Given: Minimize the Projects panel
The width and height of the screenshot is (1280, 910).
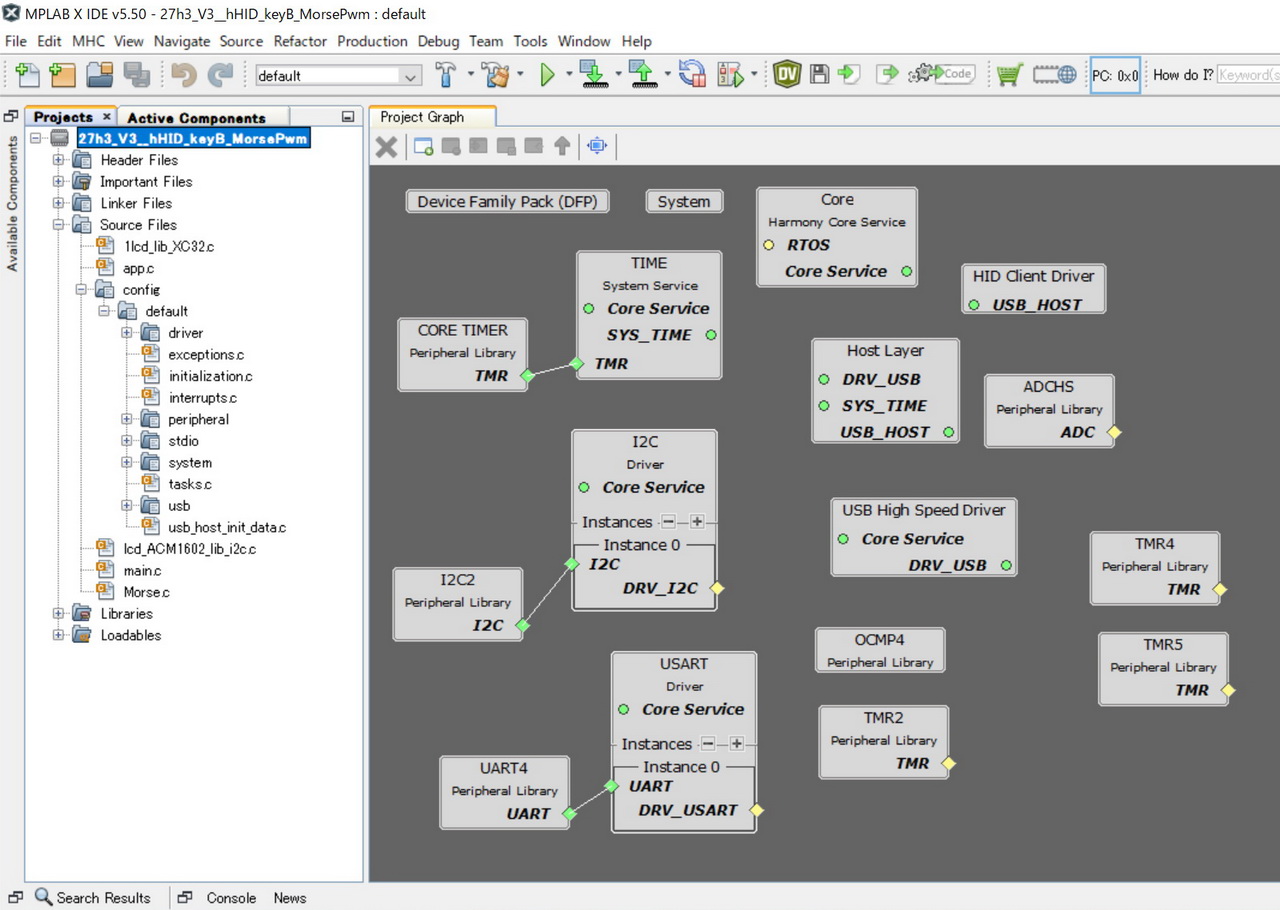Looking at the screenshot, I should click(x=348, y=117).
